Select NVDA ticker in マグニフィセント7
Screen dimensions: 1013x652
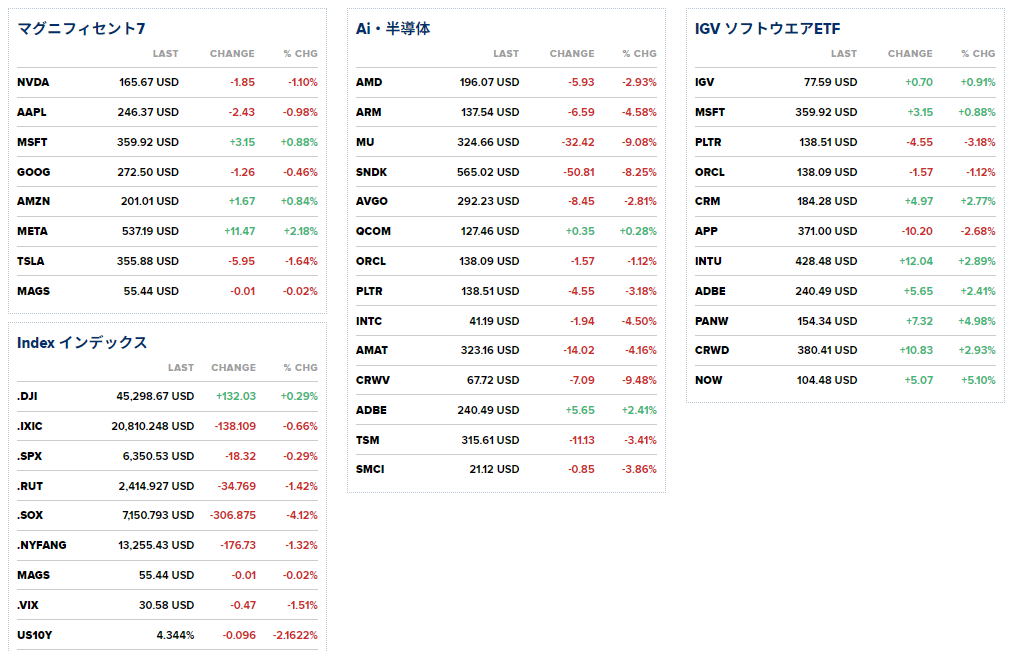(33, 82)
